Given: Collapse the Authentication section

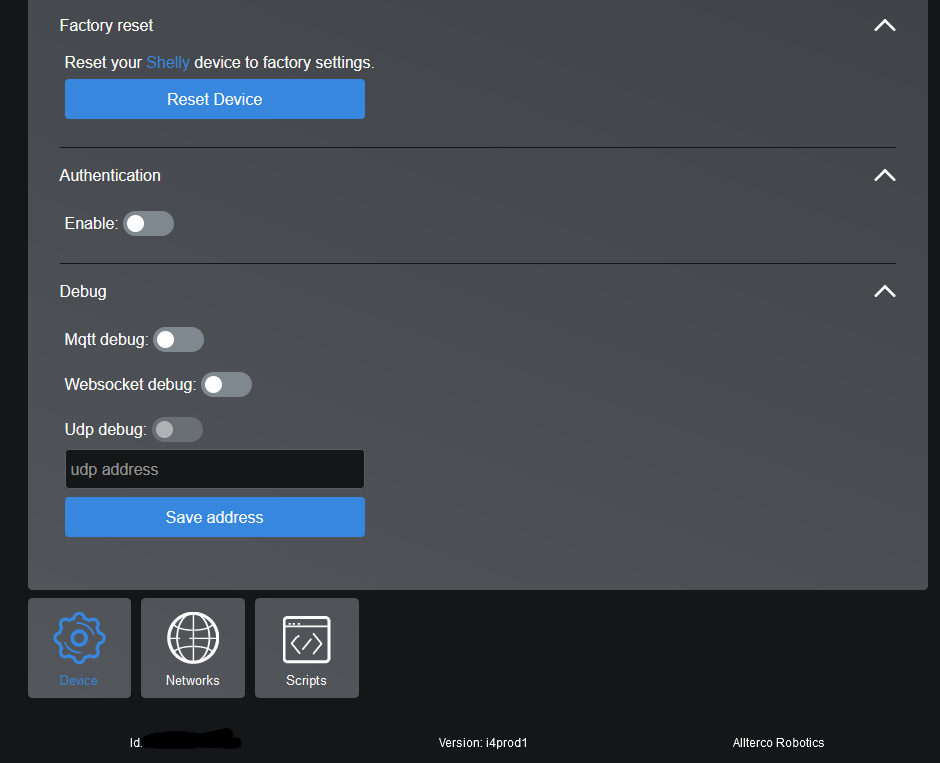Looking at the screenshot, I should pos(884,175).
